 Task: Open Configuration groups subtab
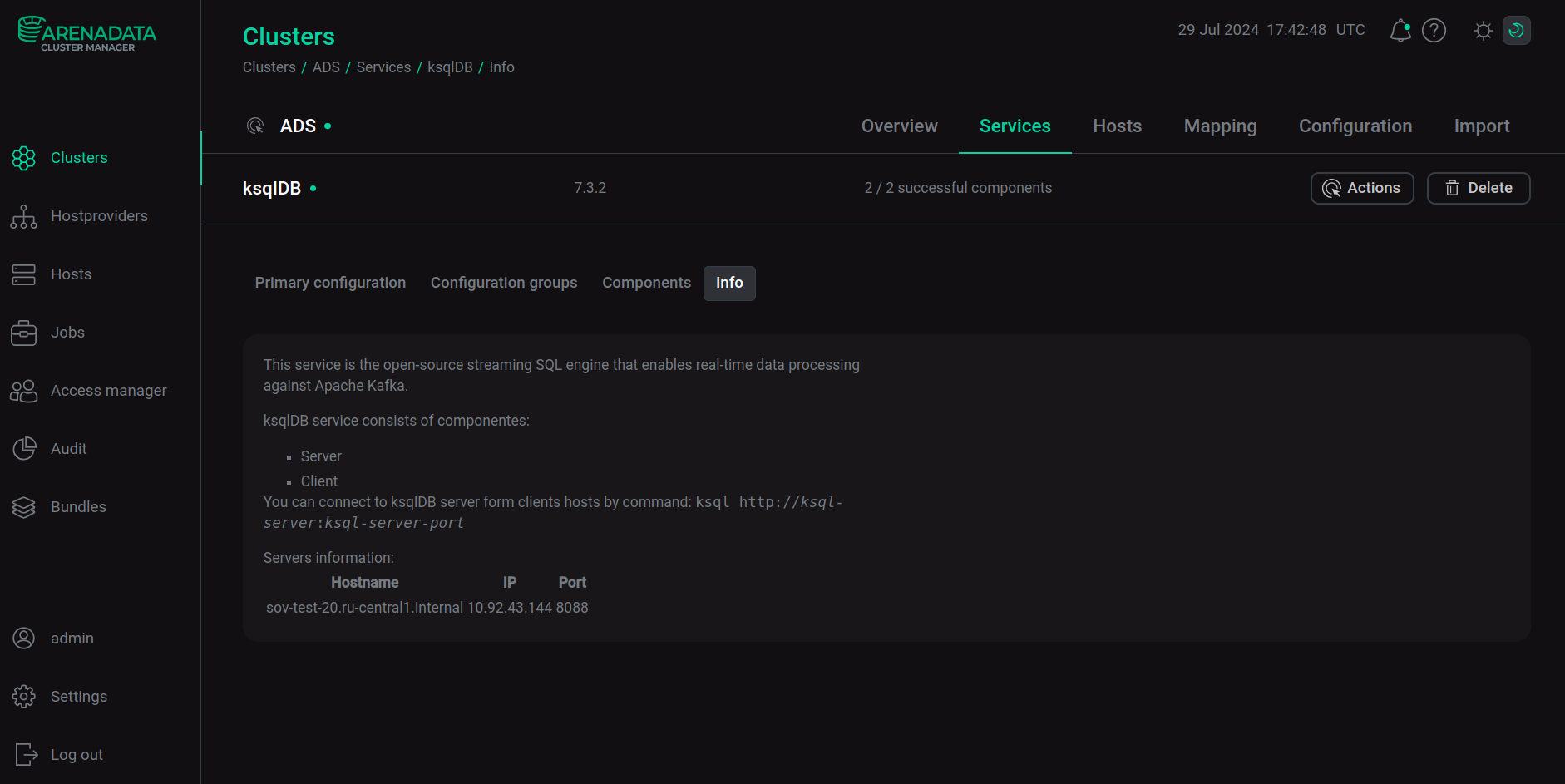(504, 284)
